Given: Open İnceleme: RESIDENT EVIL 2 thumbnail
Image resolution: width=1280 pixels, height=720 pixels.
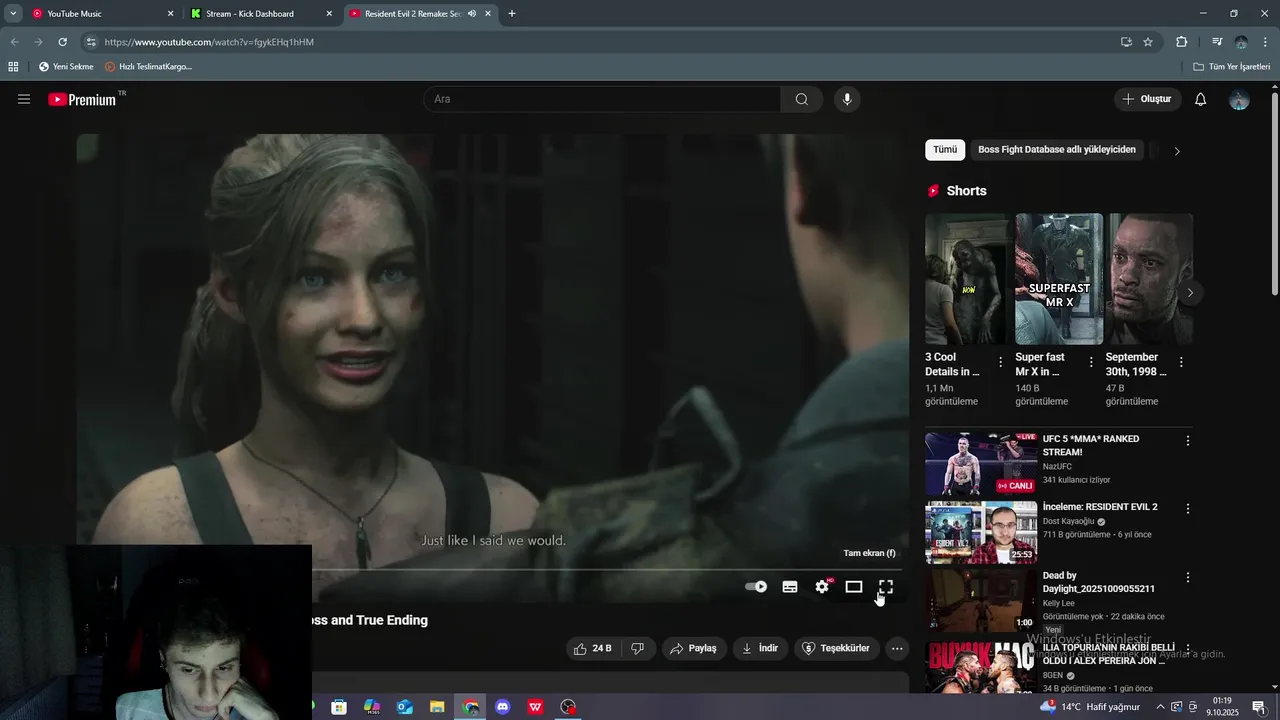Looking at the screenshot, I should pyautogui.click(x=981, y=533).
